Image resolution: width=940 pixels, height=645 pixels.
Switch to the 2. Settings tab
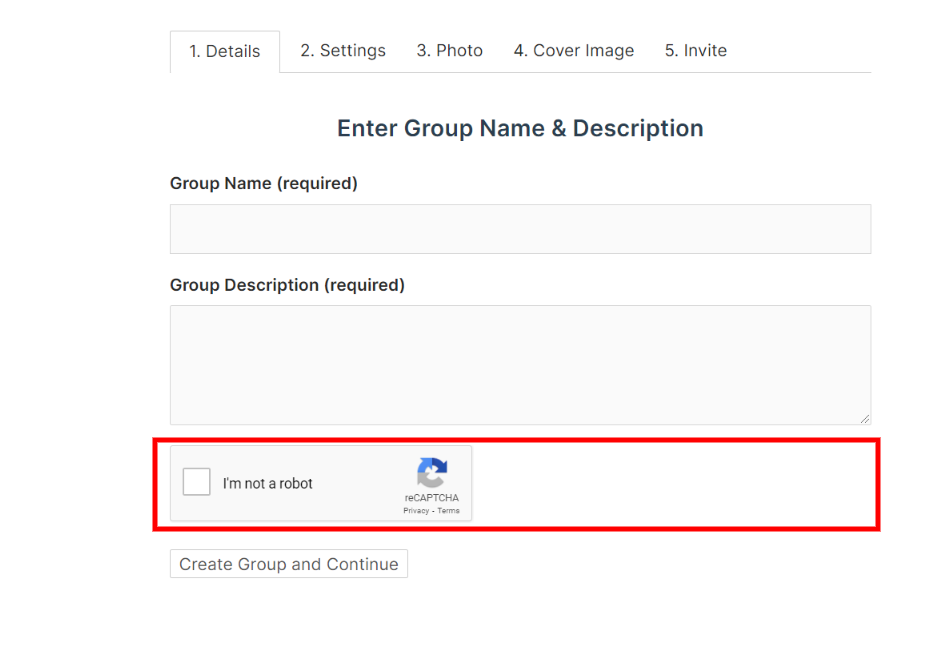(343, 51)
